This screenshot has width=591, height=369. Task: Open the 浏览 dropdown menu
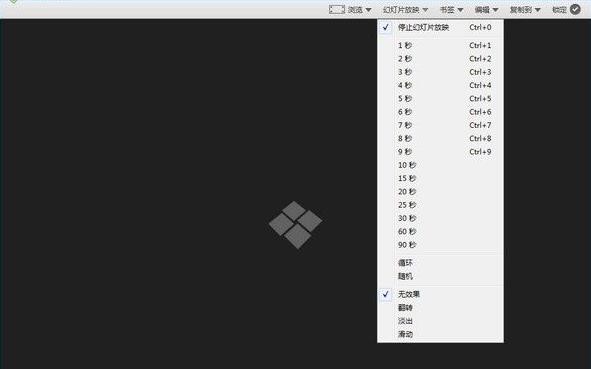coord(359,10)
